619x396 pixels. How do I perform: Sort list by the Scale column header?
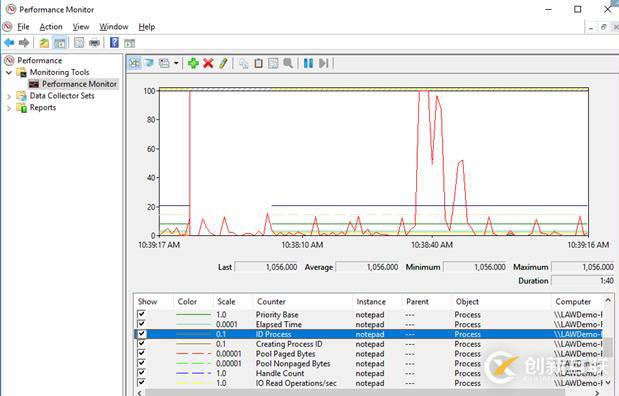pyautogui.click(x=233, y=302)
